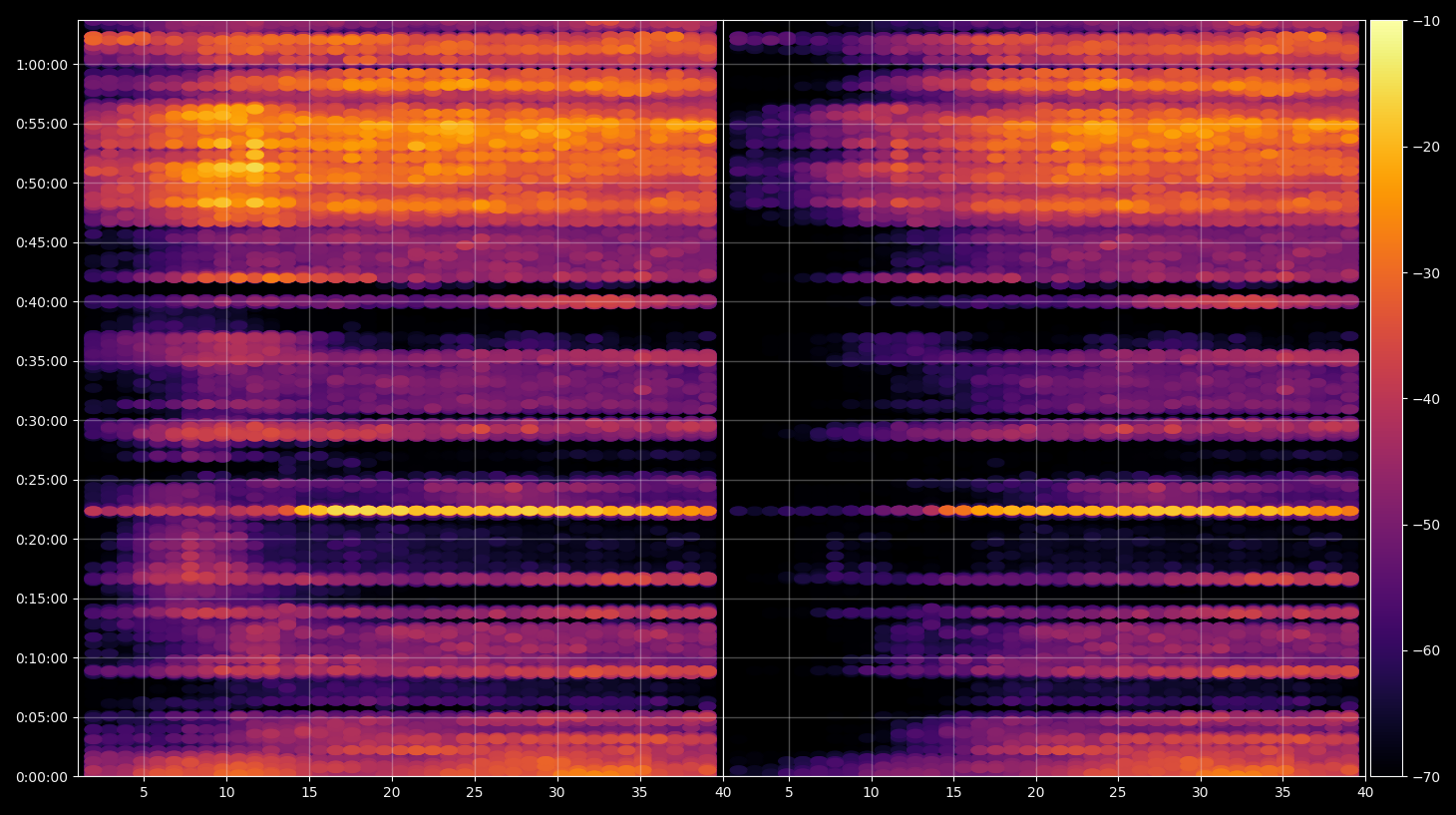Click the −50 colorbar tick label
The image size is (1456, 815).
click(1426, 525)
